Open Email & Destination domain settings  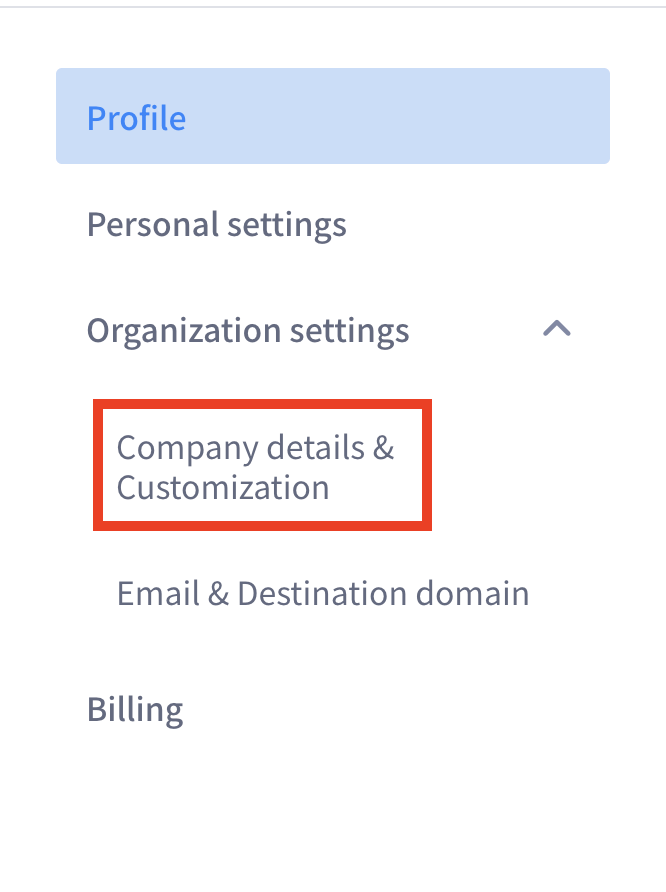click(322, 593)
